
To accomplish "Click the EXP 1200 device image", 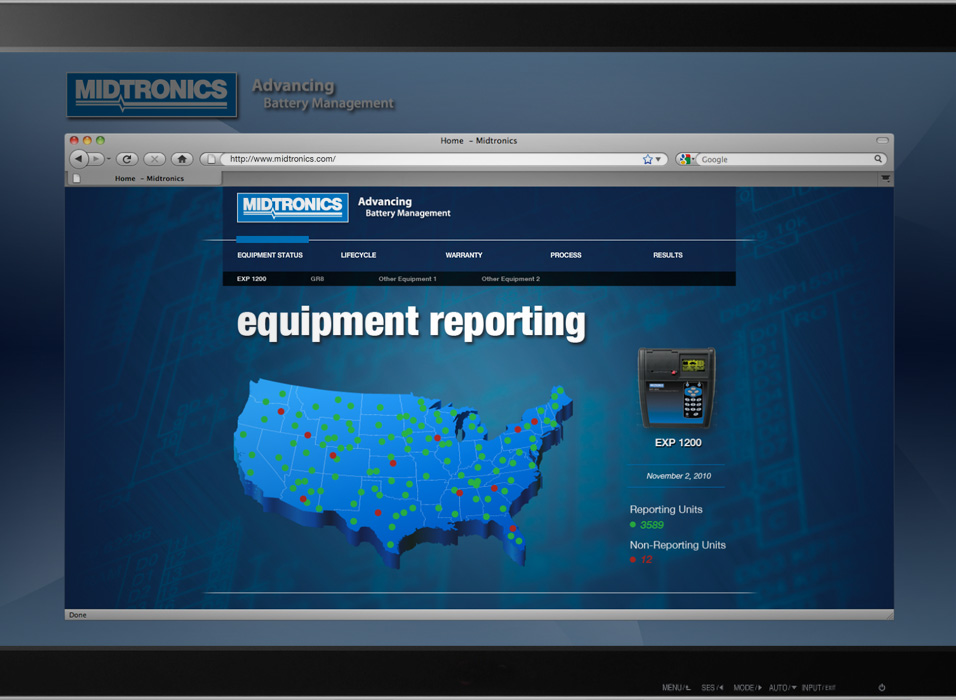I will click(x=677, y=388).
